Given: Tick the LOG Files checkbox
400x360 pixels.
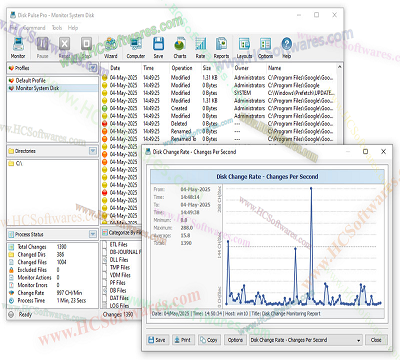Looking at the screenshot, I should [x=104, y=306].
